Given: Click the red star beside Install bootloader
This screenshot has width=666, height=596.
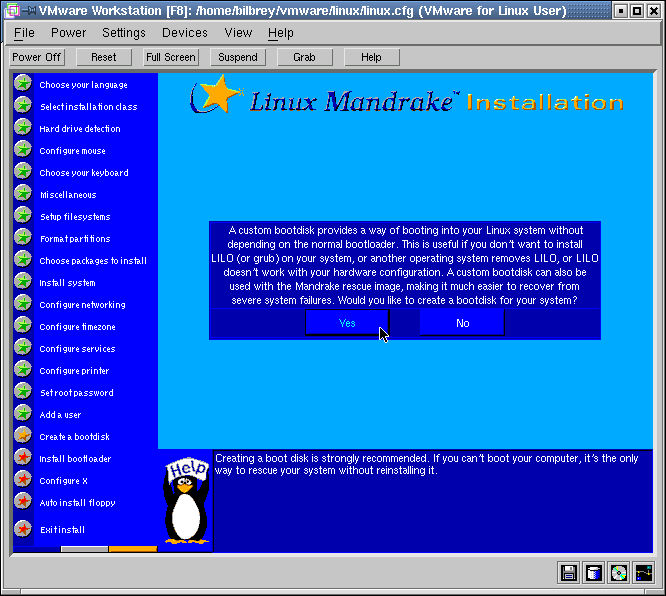Looking at the screenshot, I should coord(23,458).
